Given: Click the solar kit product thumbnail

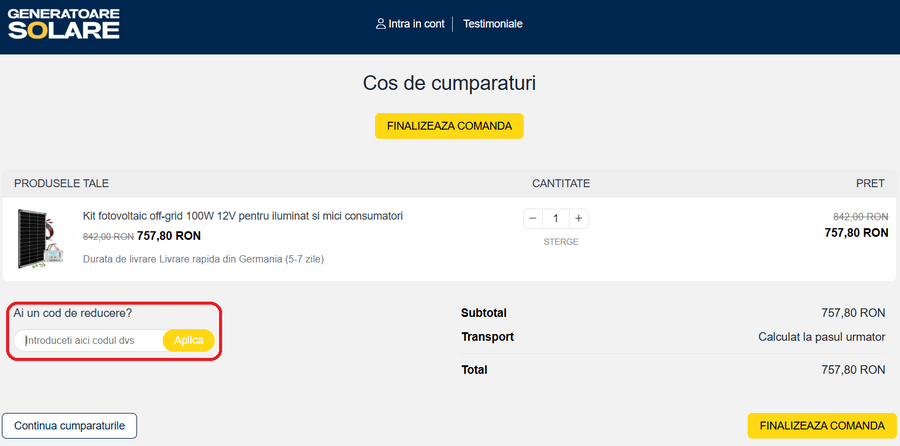Looking at the screenshot, I should click(40, 239).
